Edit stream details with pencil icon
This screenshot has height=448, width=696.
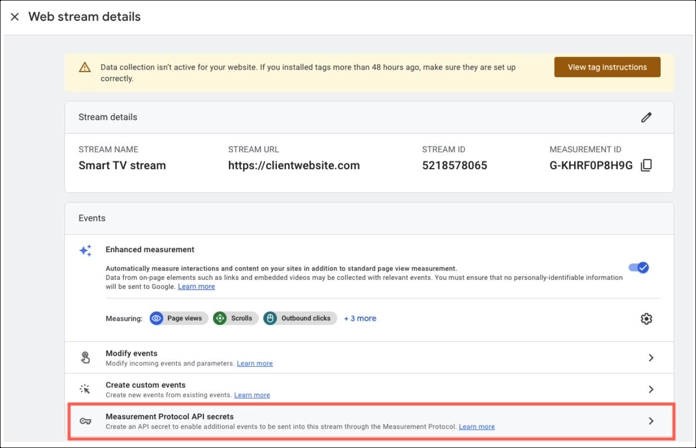point(646,117)
